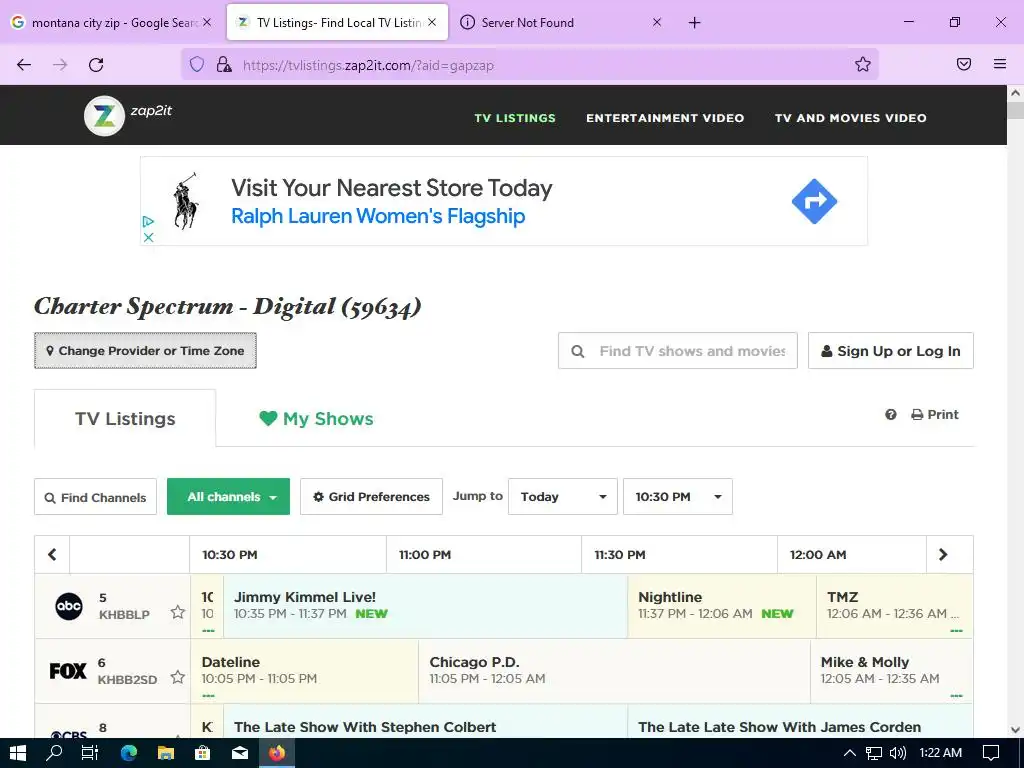
Task: Click the FOX channel logo
Action: point(68,671)
